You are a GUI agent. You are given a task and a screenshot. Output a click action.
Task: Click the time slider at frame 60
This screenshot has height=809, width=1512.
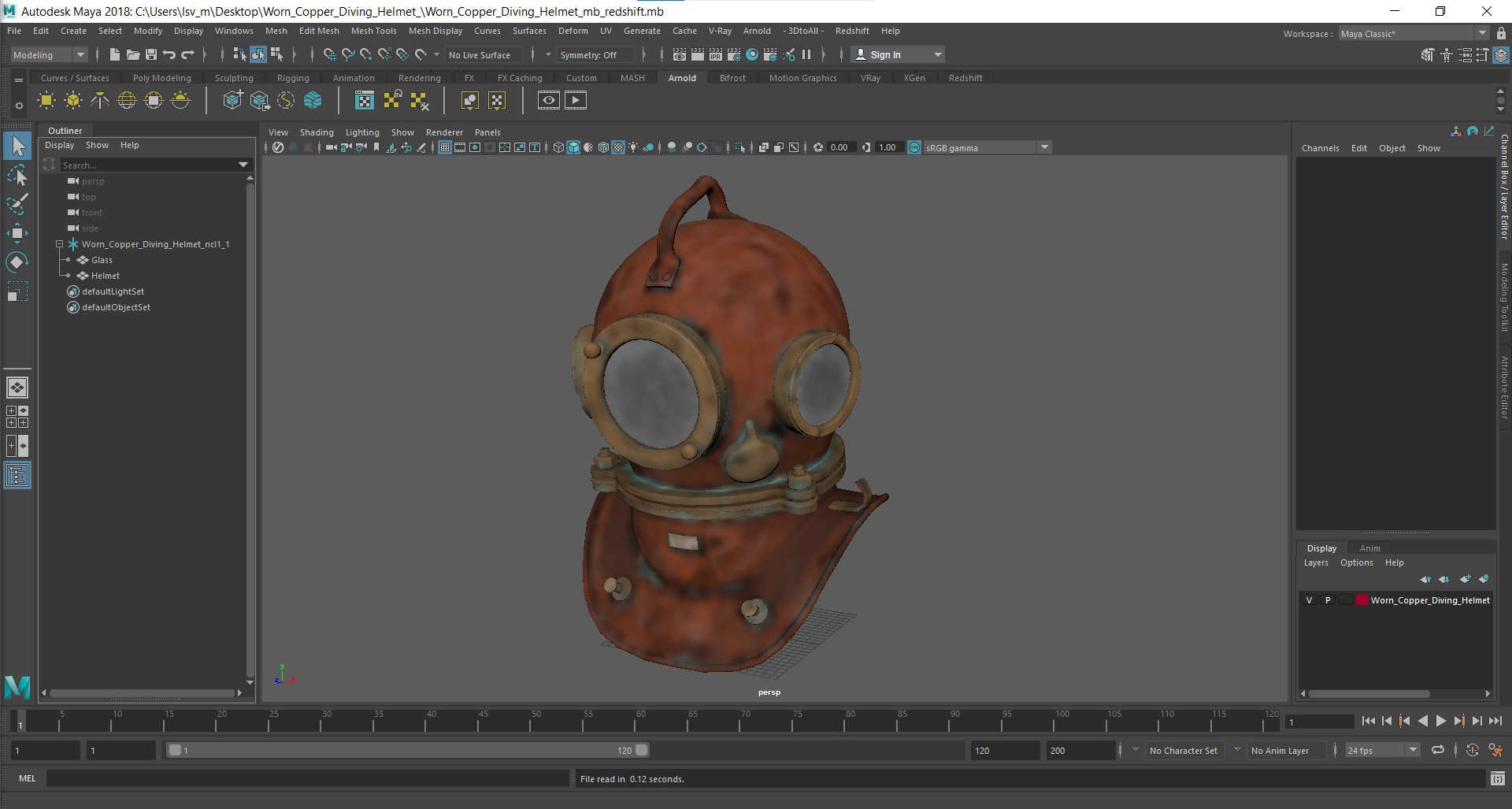[639, 720]
